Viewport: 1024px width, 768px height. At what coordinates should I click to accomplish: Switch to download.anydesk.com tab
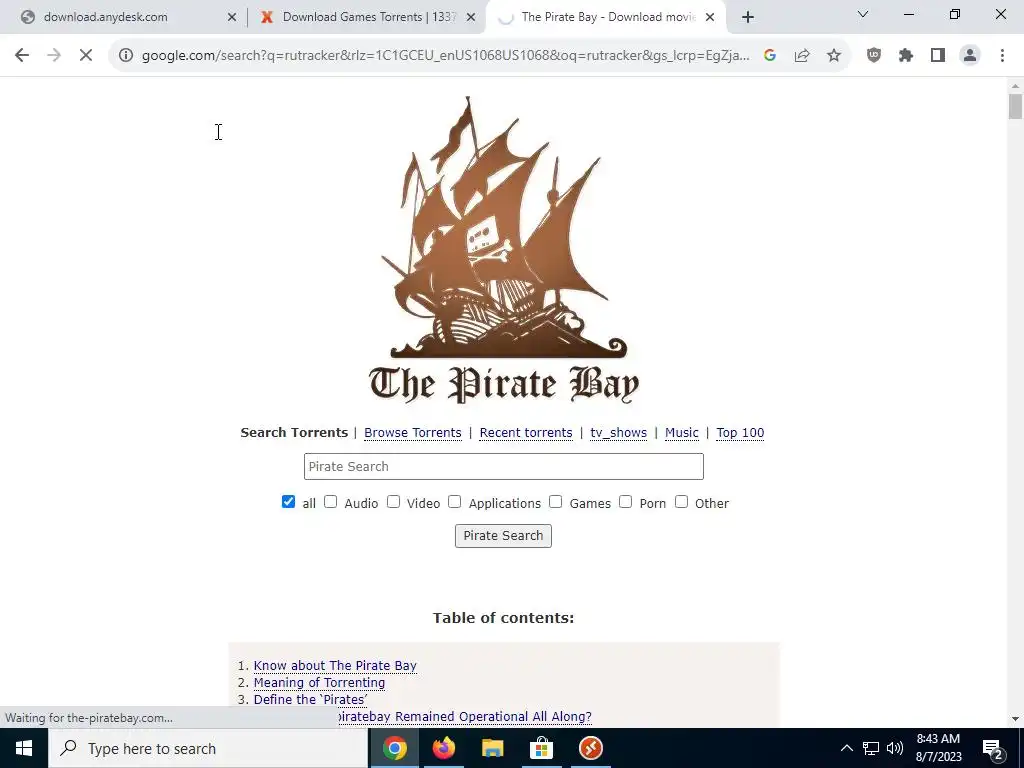pos(124,17)
